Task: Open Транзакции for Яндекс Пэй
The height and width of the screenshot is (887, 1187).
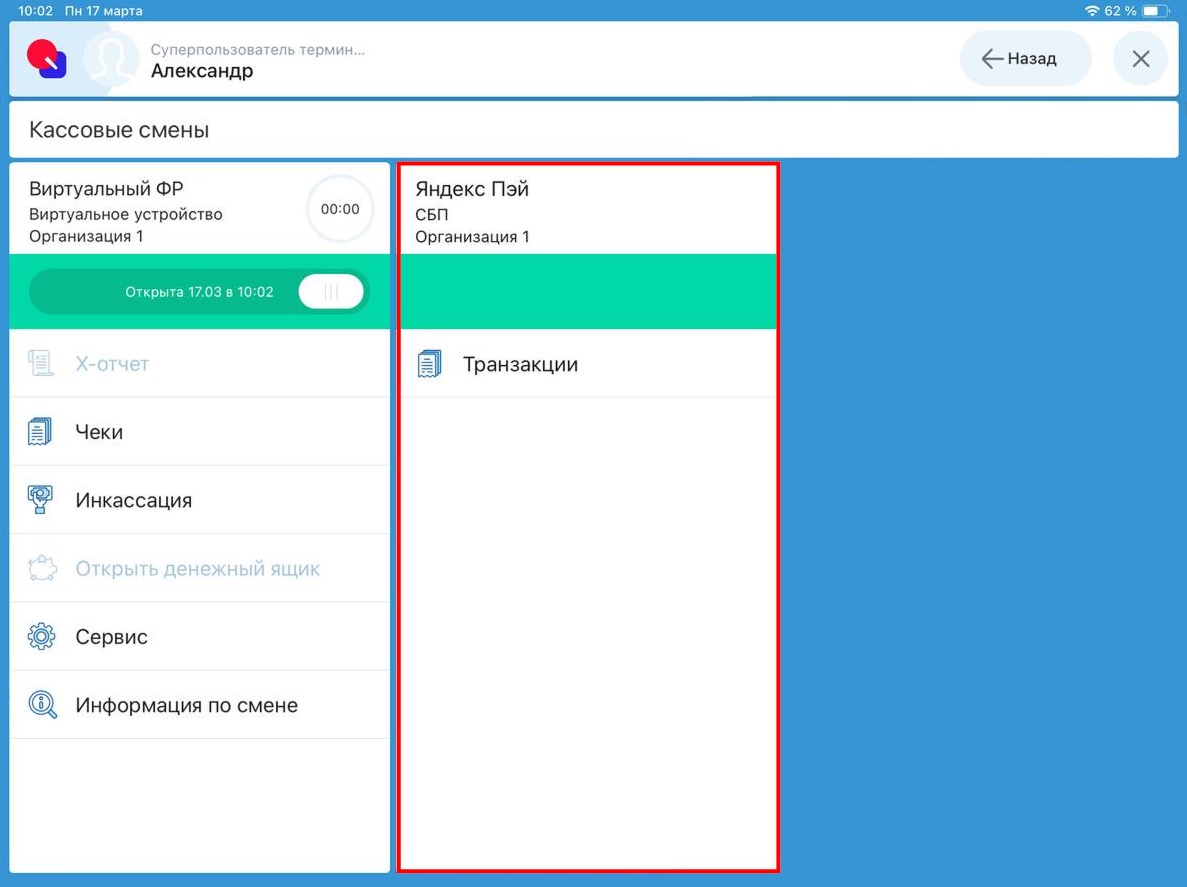Action: (x=588, y=364)
